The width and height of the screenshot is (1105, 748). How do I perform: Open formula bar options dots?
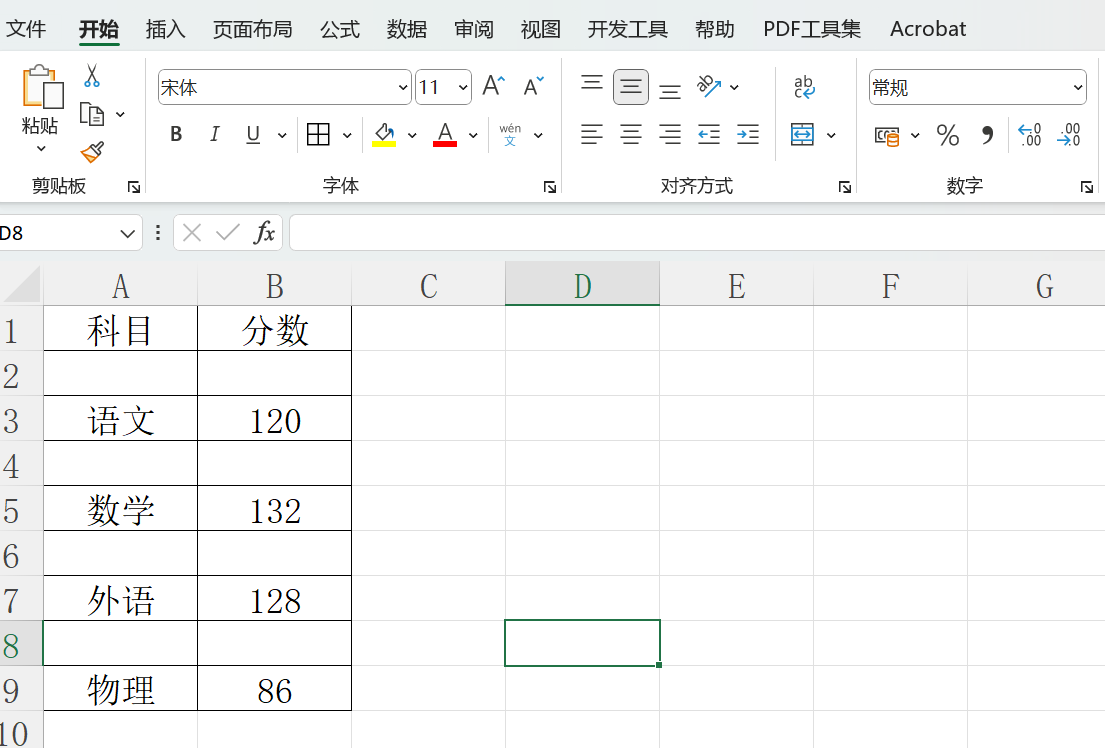tap(157, 233)
